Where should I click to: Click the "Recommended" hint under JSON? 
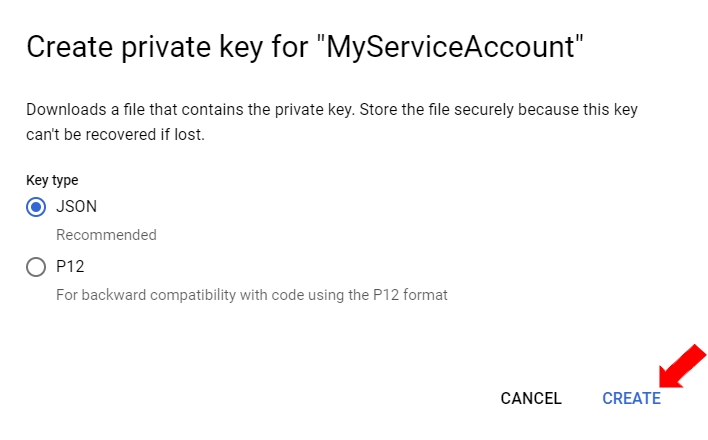click(x=106, y=235)
